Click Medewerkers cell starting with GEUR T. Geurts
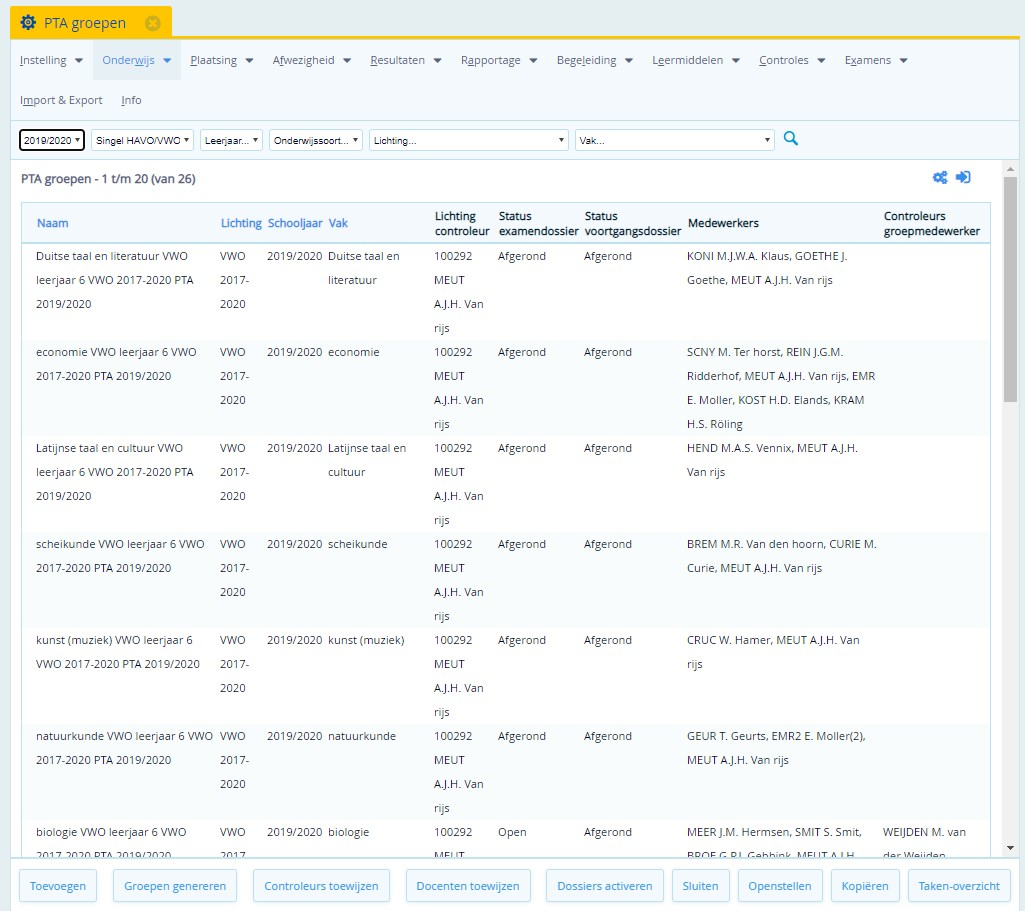This screenshot has height=911, width=1025. 776,748
